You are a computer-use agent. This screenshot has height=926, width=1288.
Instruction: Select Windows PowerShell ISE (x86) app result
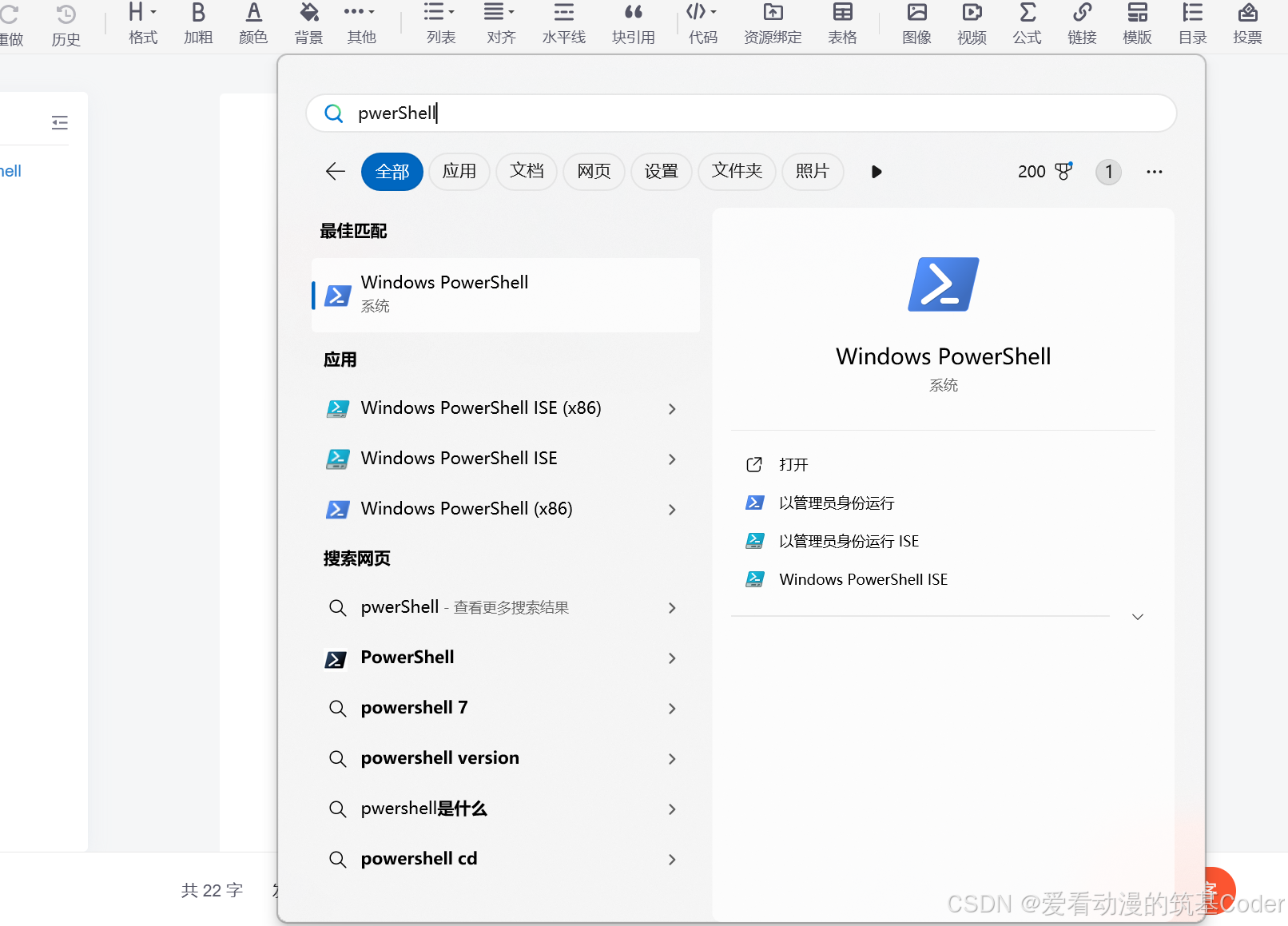481,408
